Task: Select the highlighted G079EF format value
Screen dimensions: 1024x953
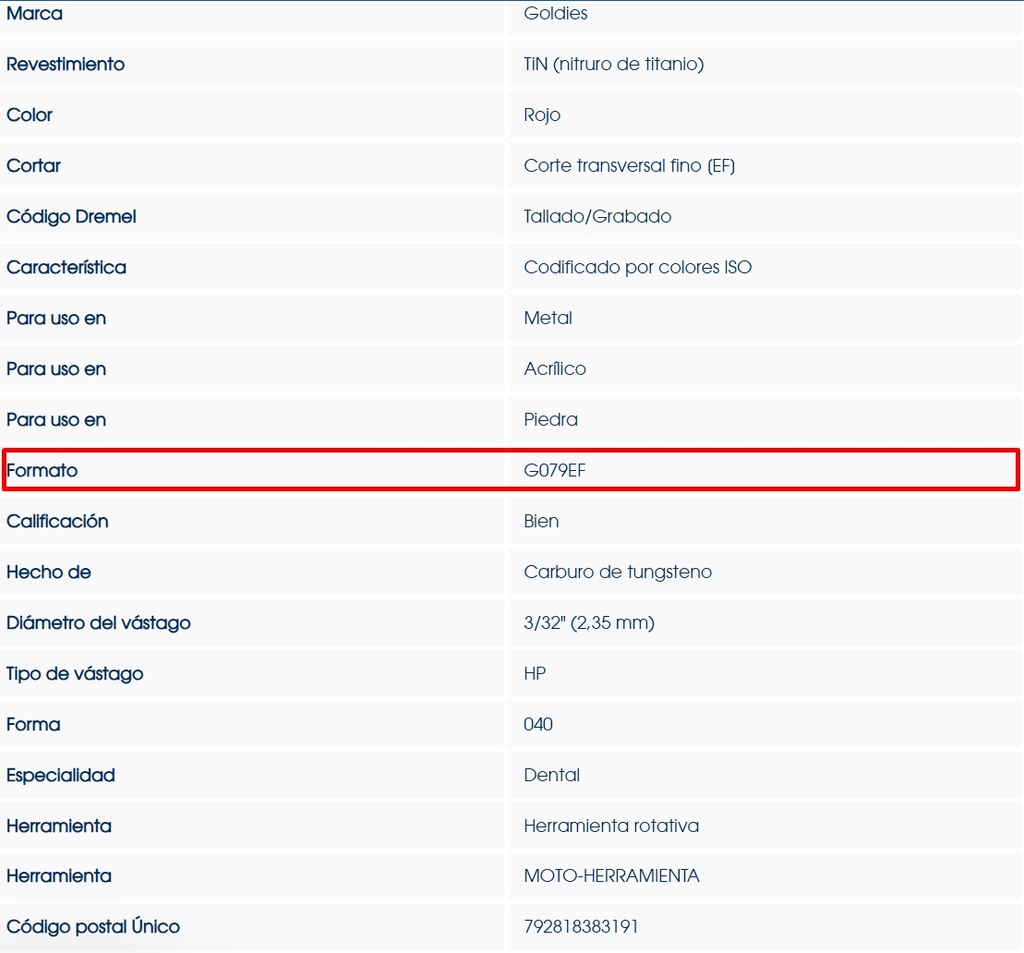Action: click(555, 470)
